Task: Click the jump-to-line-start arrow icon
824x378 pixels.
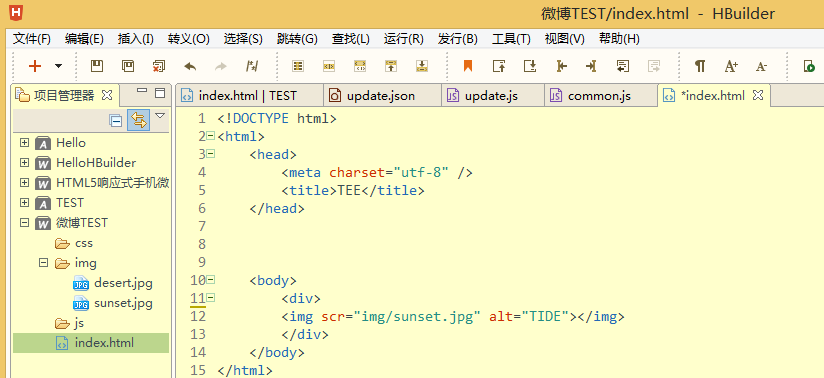Action: [561, 66]
